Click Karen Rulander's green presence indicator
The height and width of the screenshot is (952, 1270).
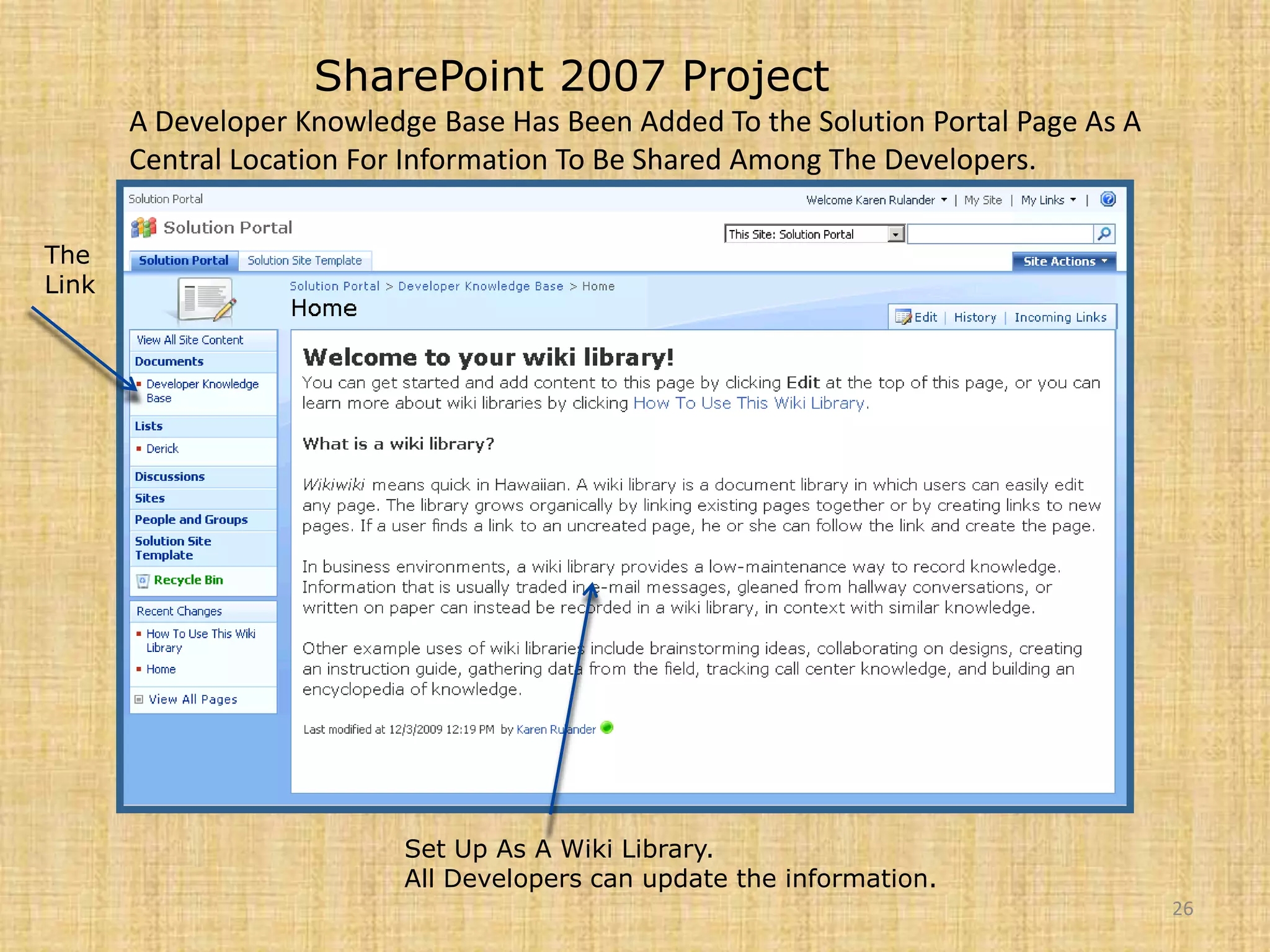(x=607, y=728)
